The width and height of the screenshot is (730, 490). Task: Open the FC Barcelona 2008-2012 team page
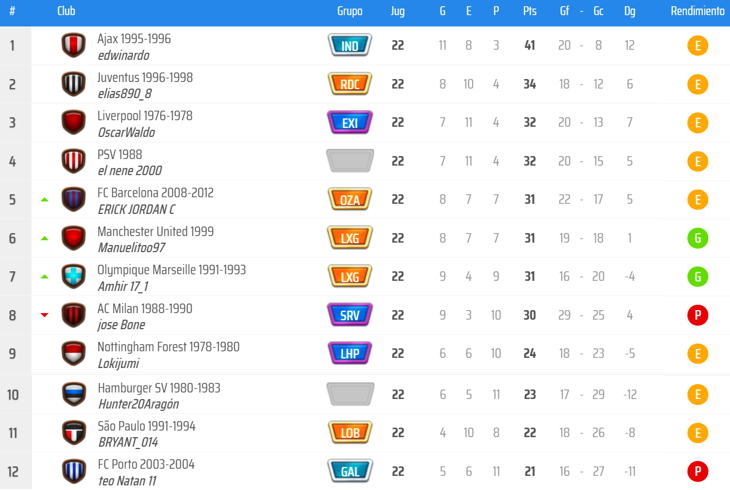[155, 193]
